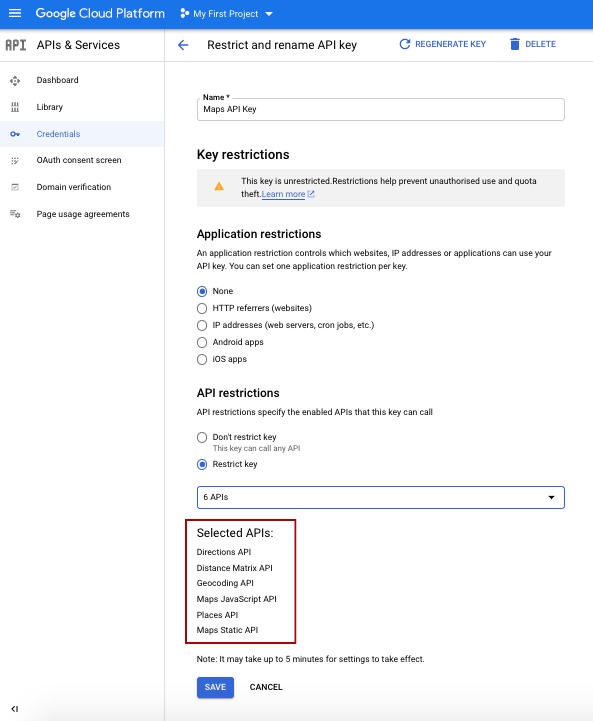Collapse the sidebar with bottom arrow icon

(15, 709)
